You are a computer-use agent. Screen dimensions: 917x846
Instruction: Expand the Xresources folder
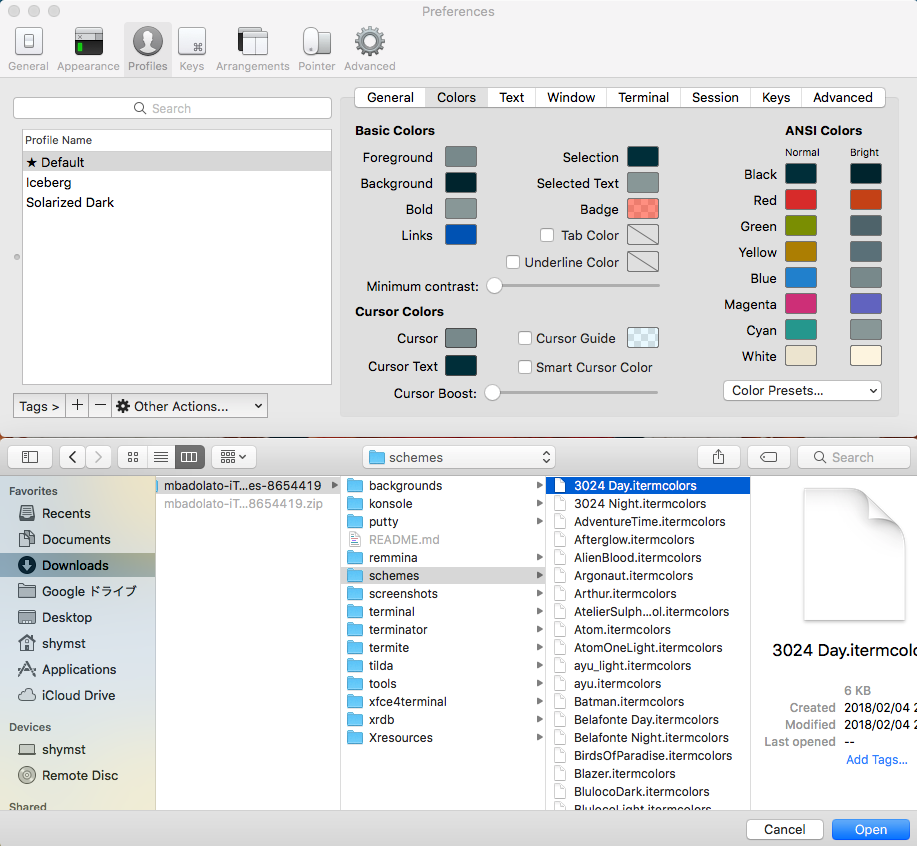[539, 737]
